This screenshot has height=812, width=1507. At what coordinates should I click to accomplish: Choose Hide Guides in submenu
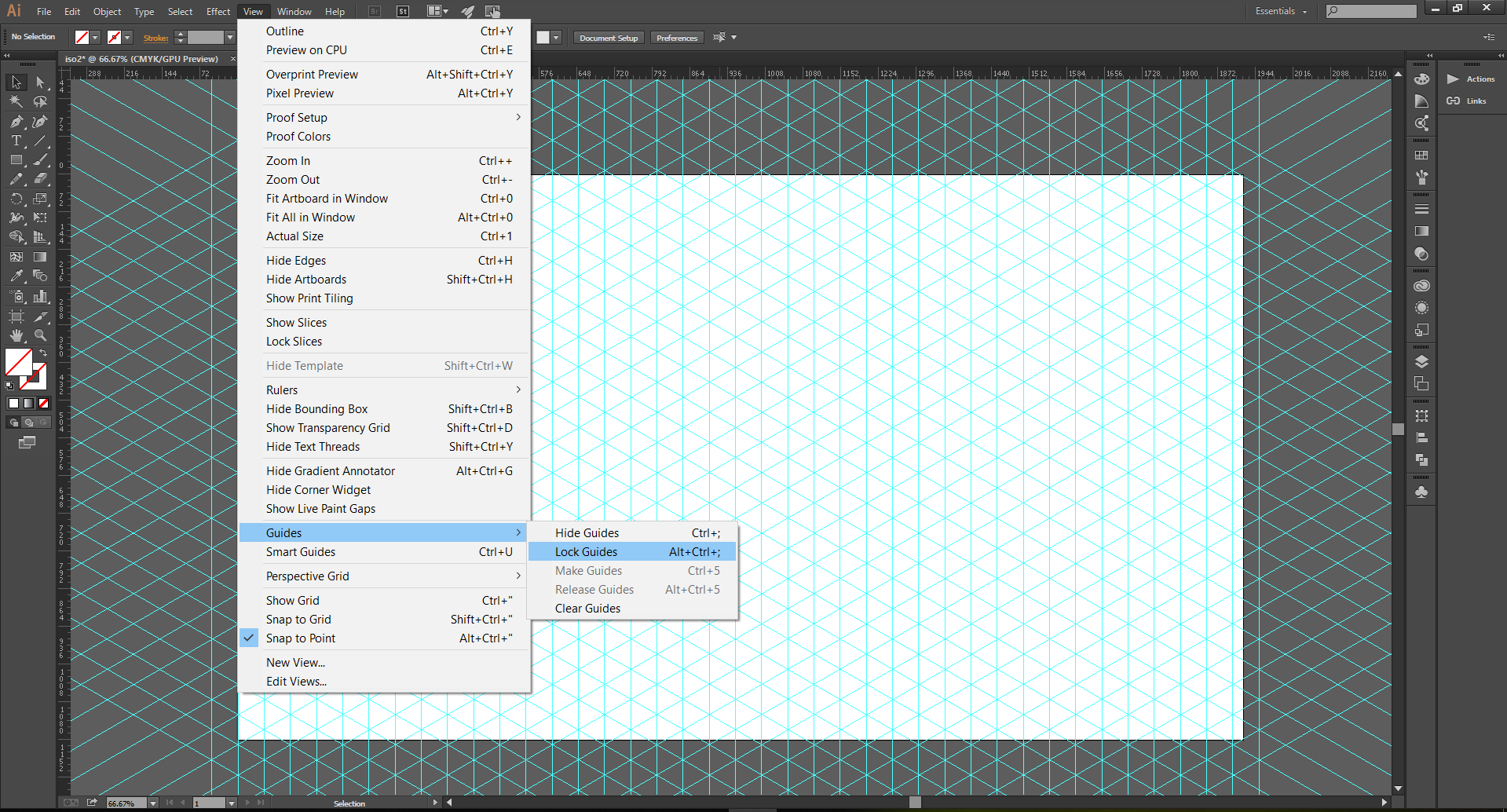(633, 533)
